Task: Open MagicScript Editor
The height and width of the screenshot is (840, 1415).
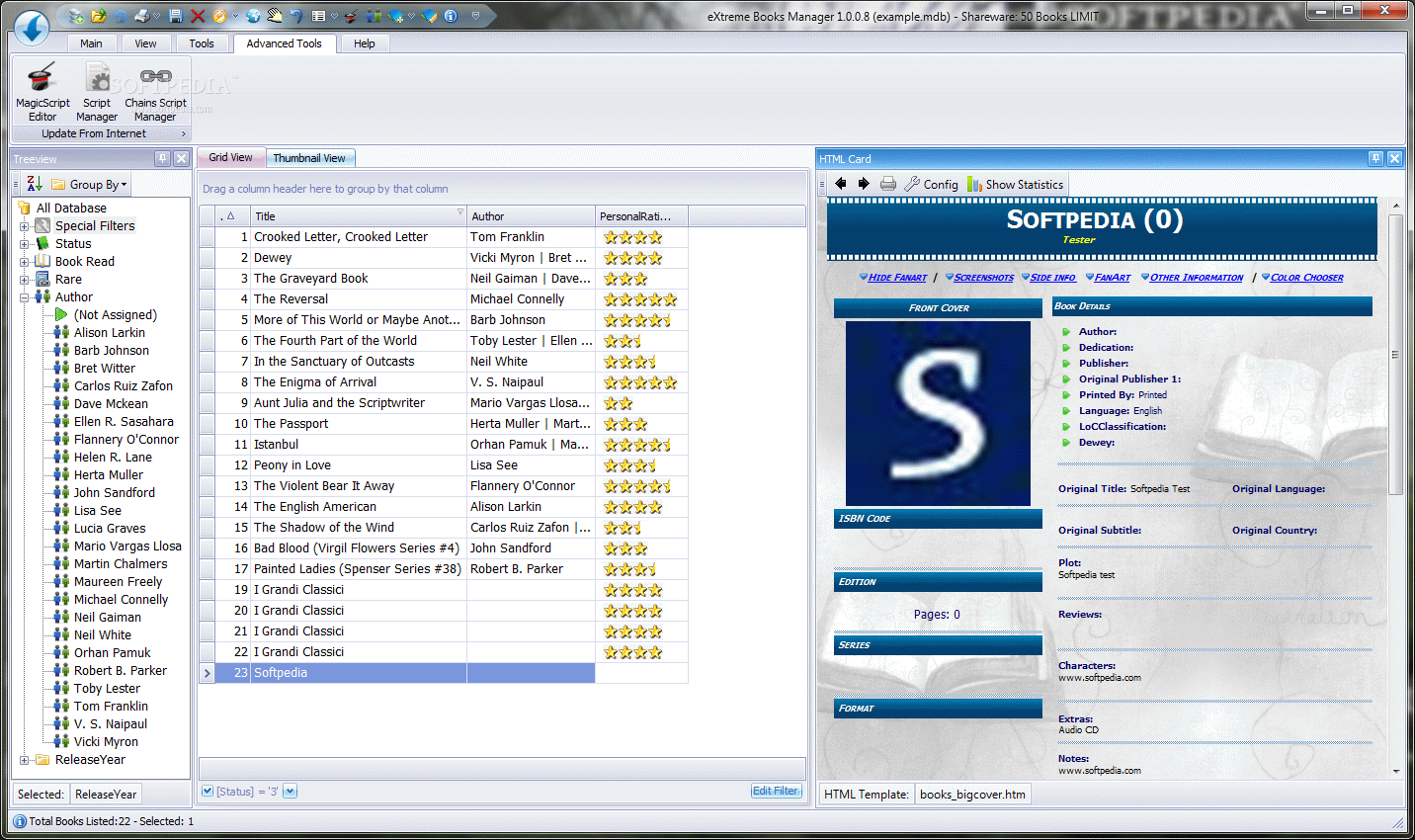Action: pyautogui.click(x=42, y=92)
